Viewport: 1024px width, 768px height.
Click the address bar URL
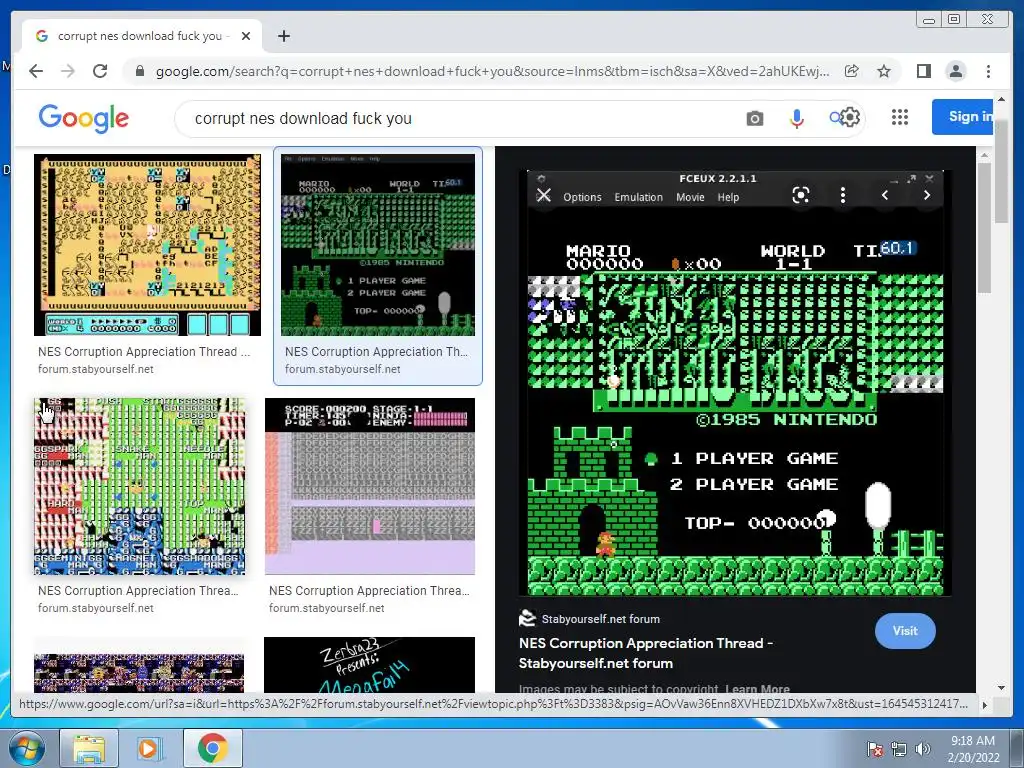492,71
